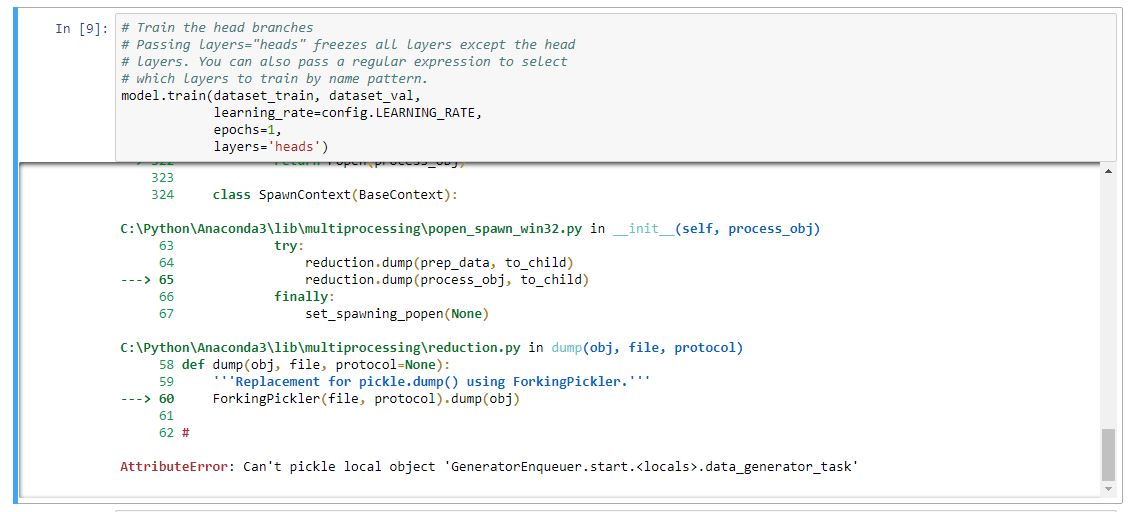The image size is (1131, 512).
Task: Click the layers='heads') argument
Action: pos(270,147)
